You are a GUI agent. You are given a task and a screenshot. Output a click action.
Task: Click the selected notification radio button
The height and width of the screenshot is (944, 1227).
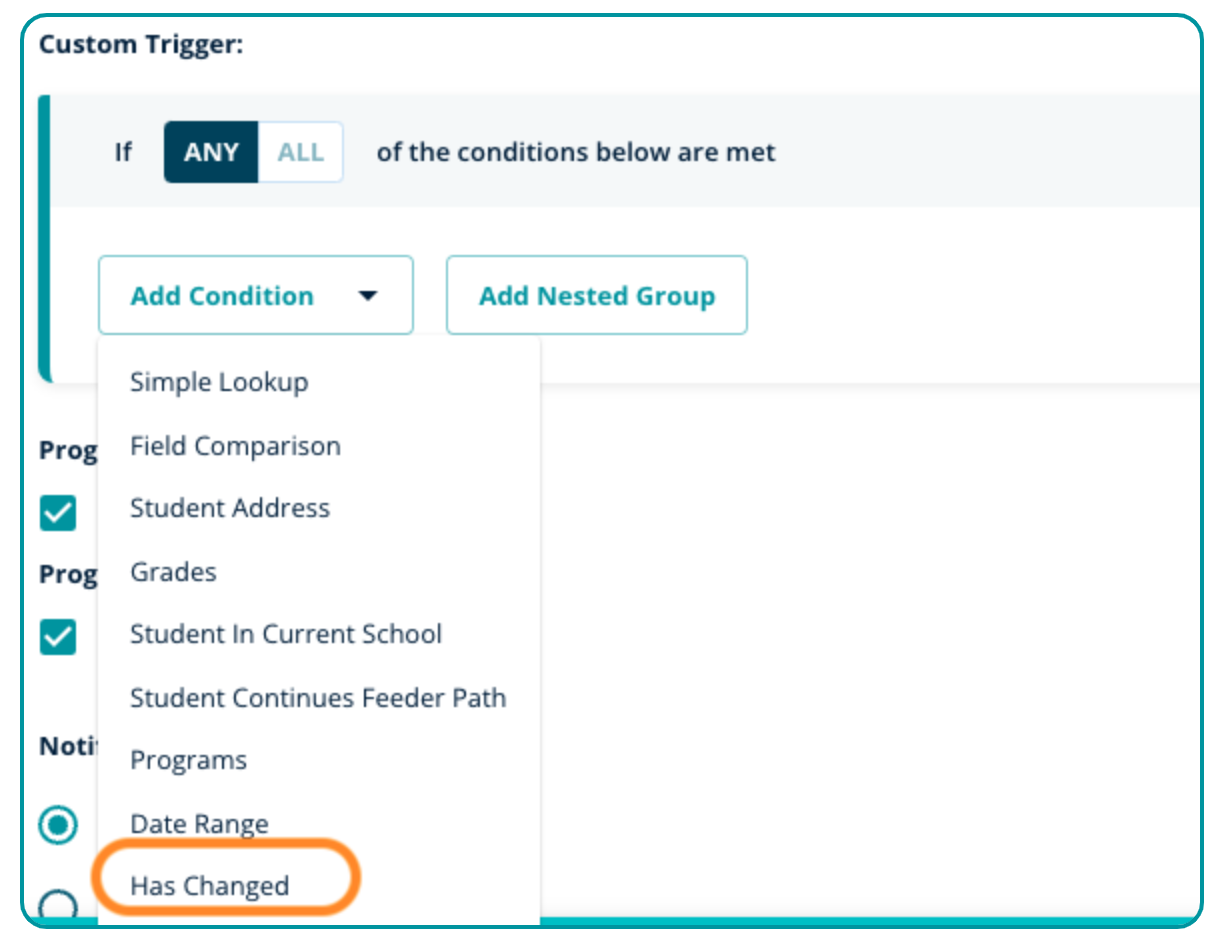tap(58, 825)
